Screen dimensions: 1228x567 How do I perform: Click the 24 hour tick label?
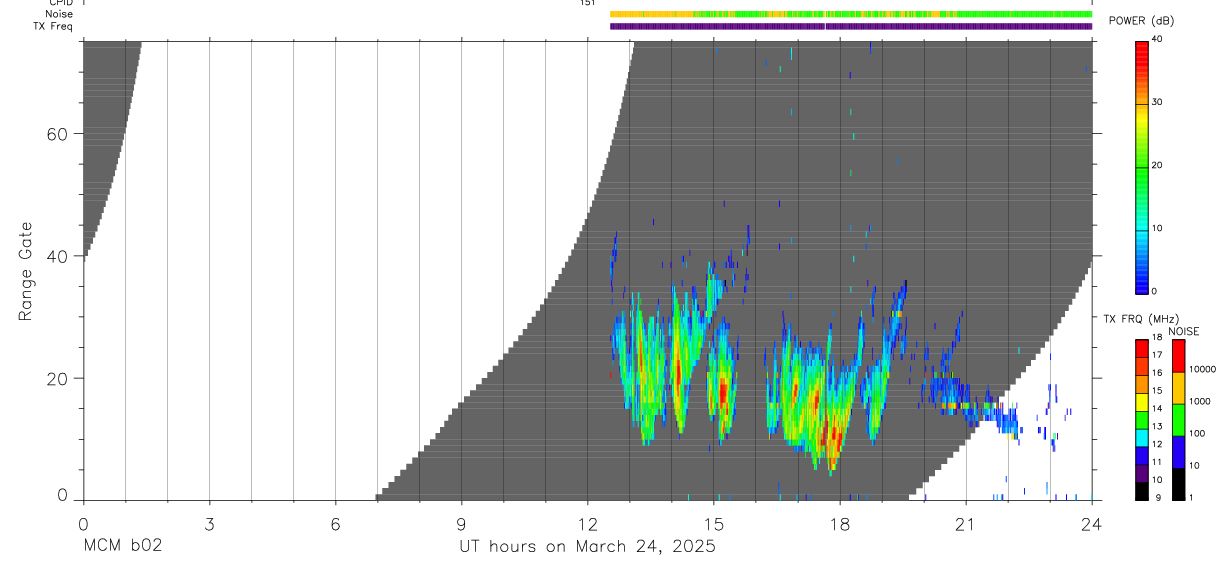(x=1092, y=523)
